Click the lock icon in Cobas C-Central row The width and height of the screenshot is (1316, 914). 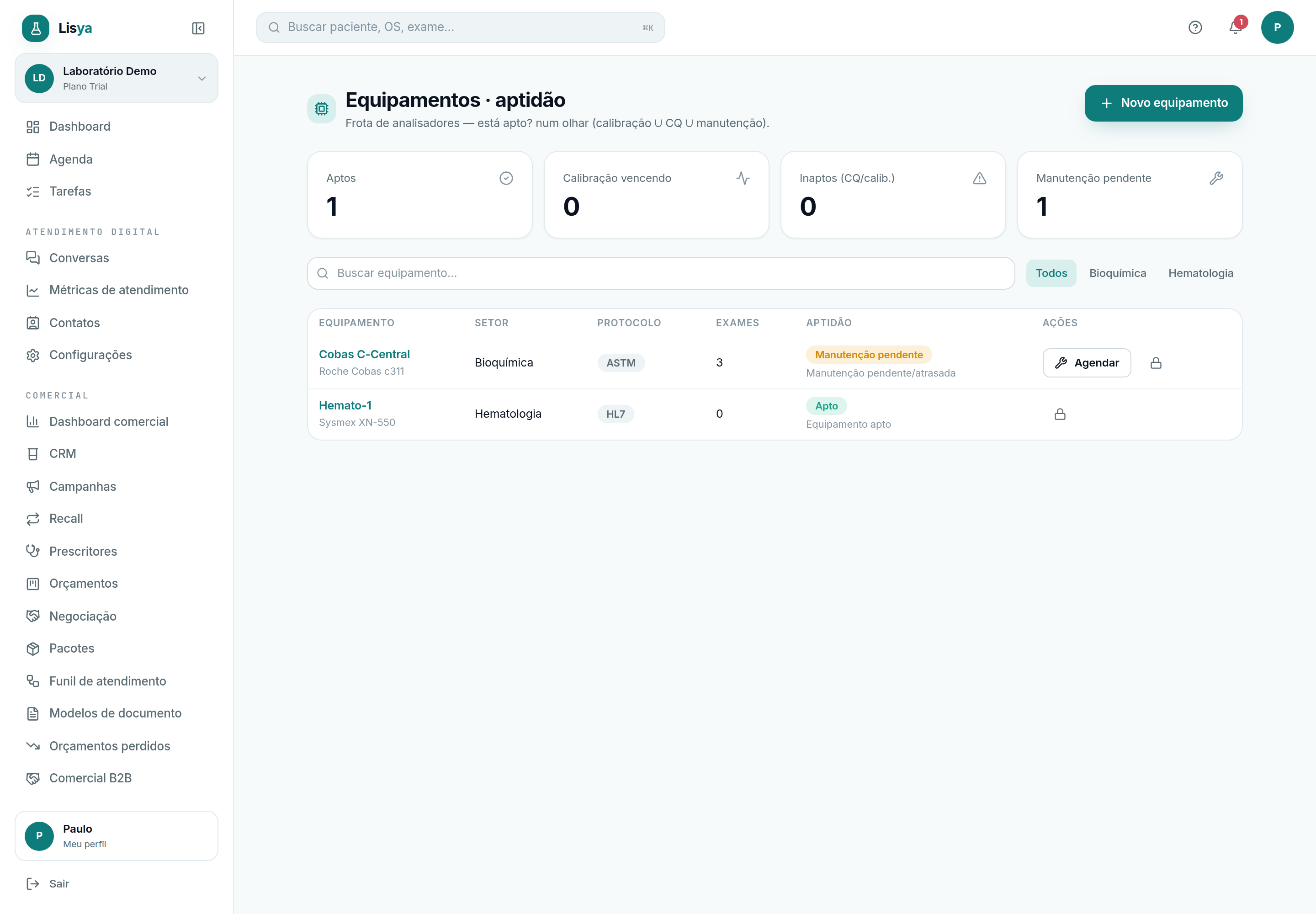pos(1156,363)
